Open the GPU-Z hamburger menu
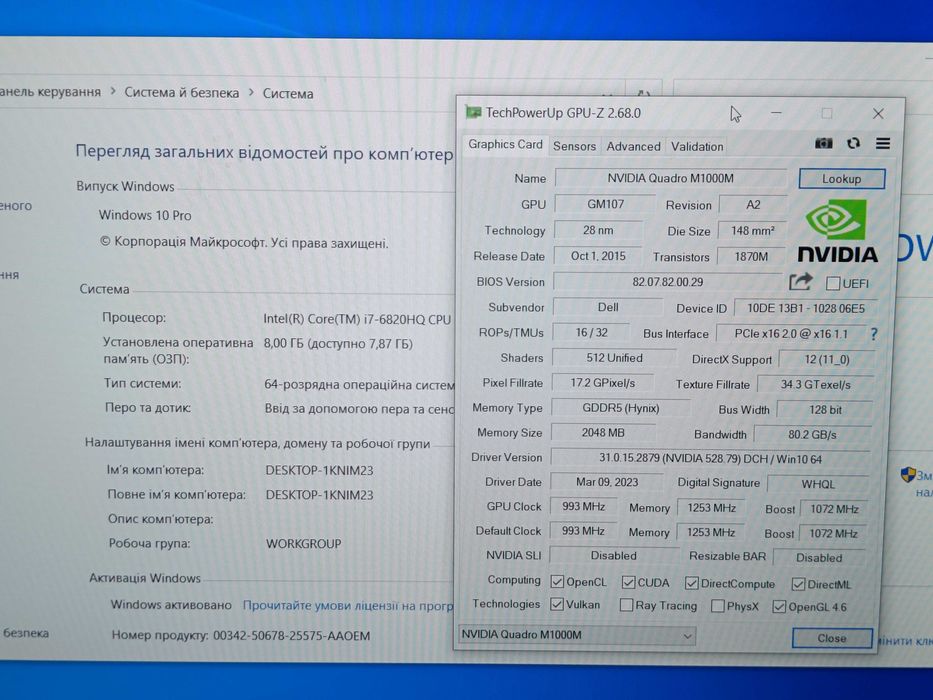This screenshot has width=933, height=700. (x=883, y=143)
